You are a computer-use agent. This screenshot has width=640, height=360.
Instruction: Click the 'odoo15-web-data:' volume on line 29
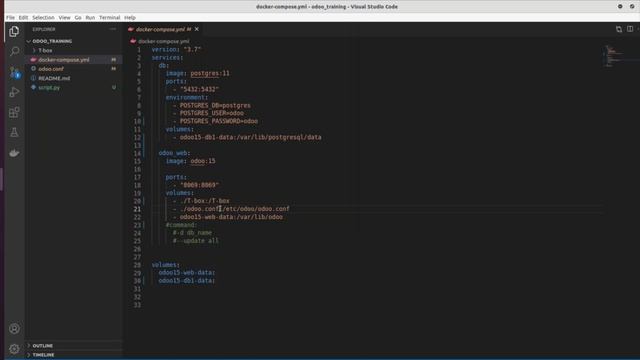[x=187, y=273]
